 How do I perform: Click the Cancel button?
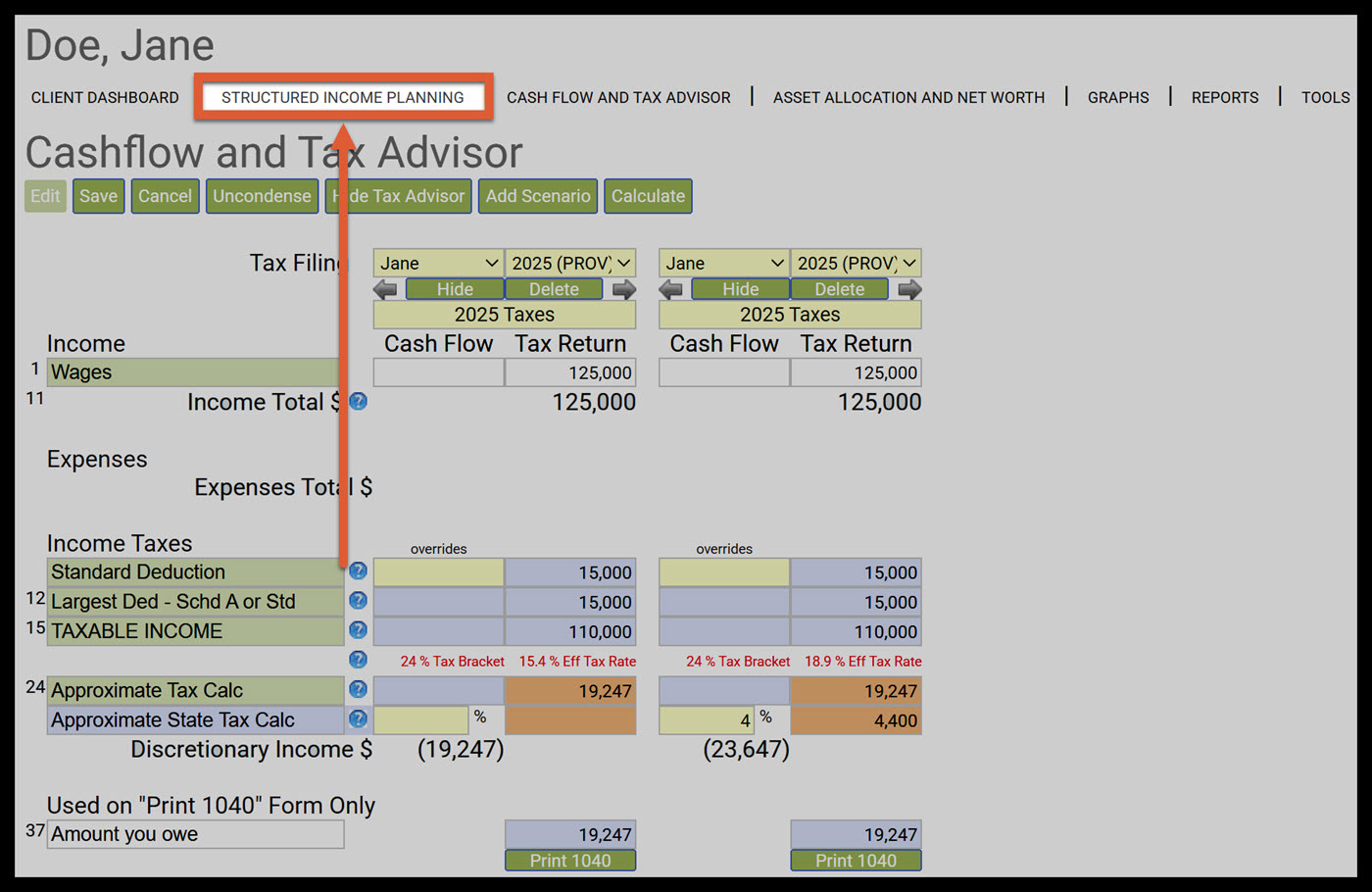(x=165, y=196)
